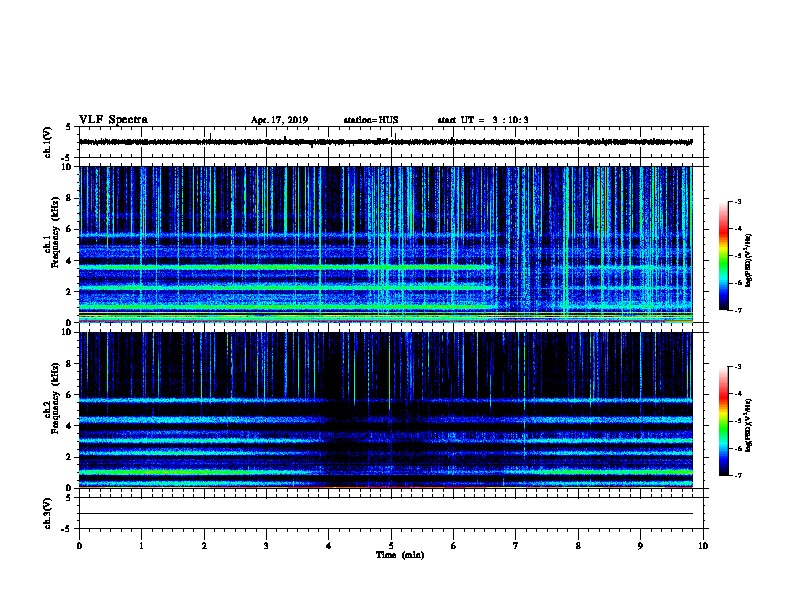
Task: Click the ch.2 frequency axis "4" tick label
Action: tap(69, 426)
